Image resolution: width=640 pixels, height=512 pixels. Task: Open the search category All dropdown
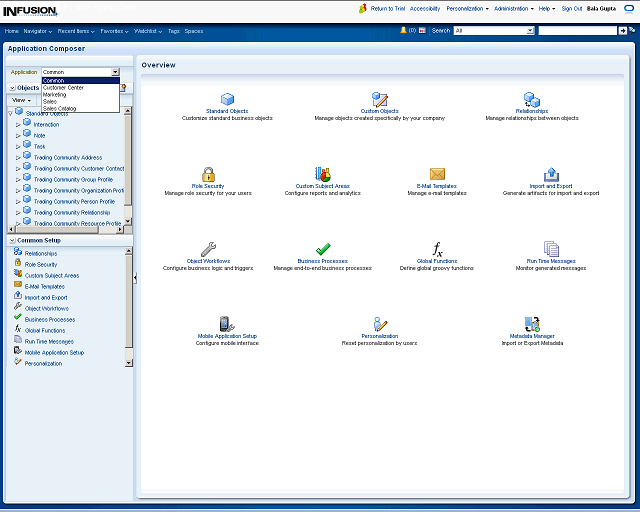530,31
